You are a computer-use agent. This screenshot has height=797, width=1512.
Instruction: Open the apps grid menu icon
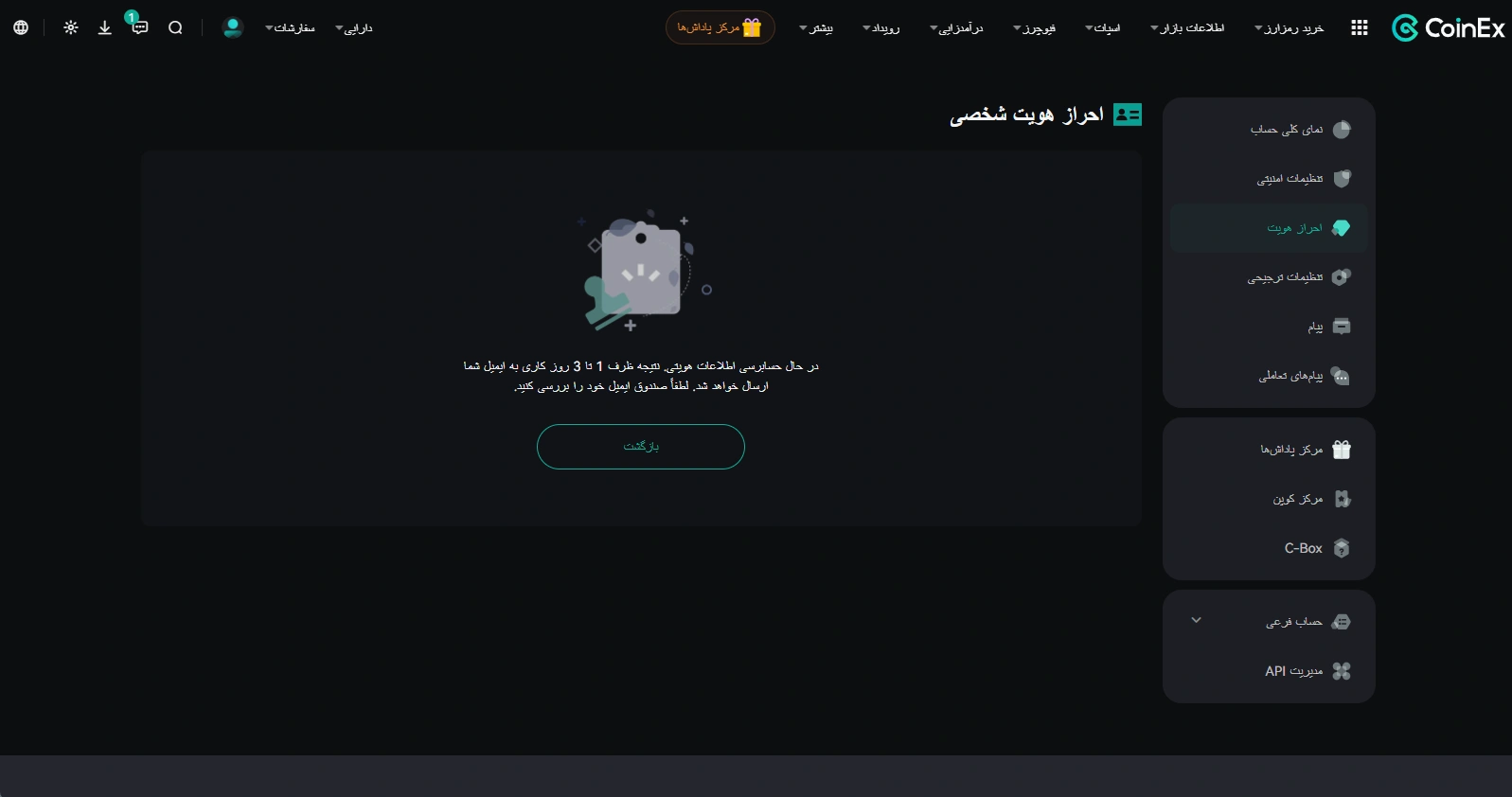1360,28
